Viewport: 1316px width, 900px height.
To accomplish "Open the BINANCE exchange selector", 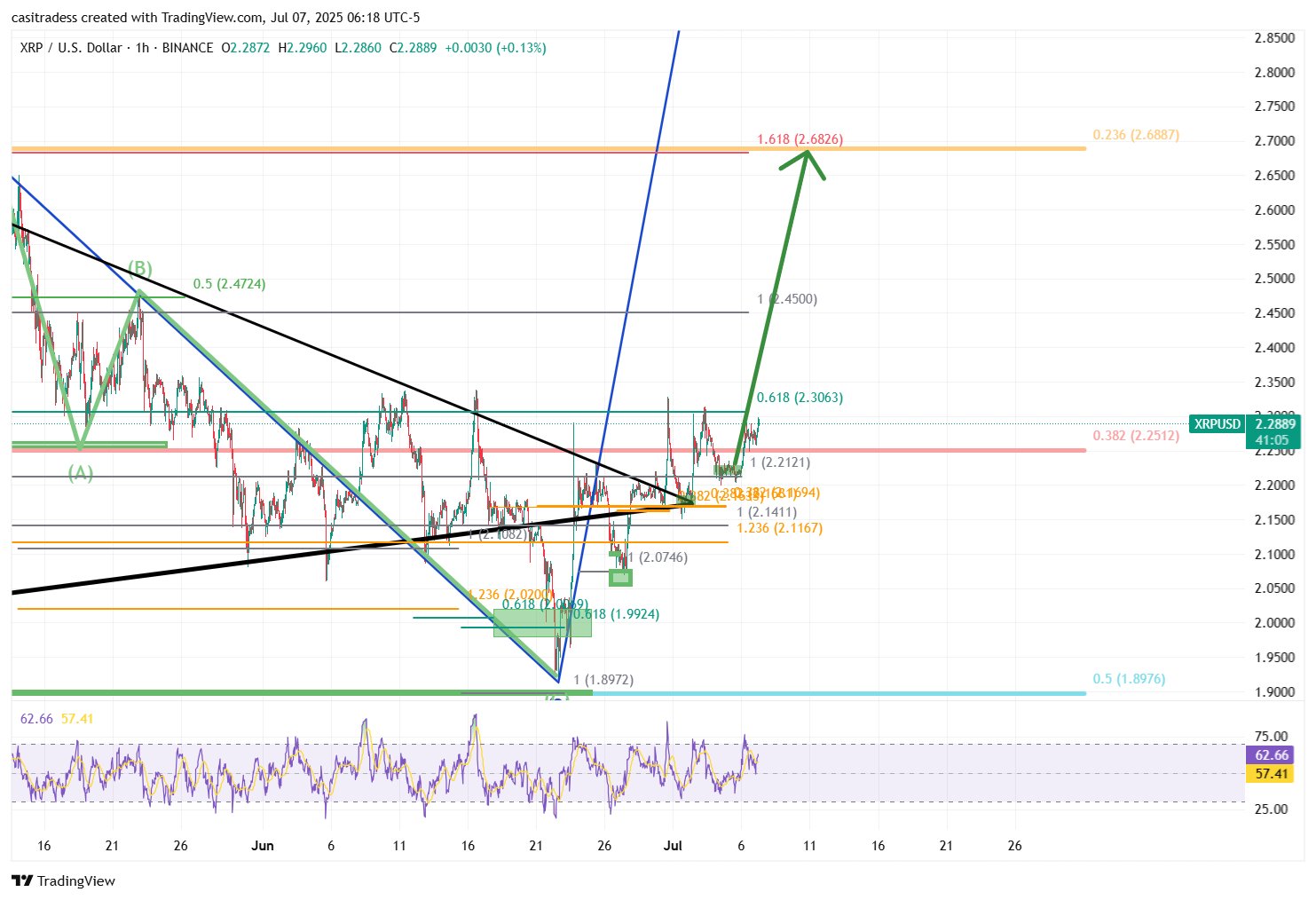I will 187,48.
